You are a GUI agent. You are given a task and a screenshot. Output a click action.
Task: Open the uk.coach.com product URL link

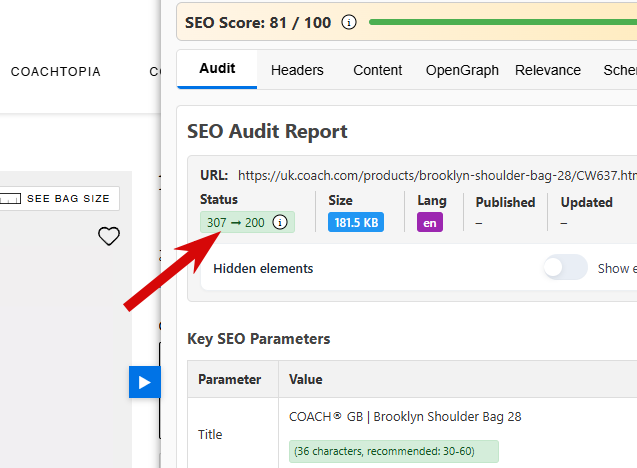[437, 175]
